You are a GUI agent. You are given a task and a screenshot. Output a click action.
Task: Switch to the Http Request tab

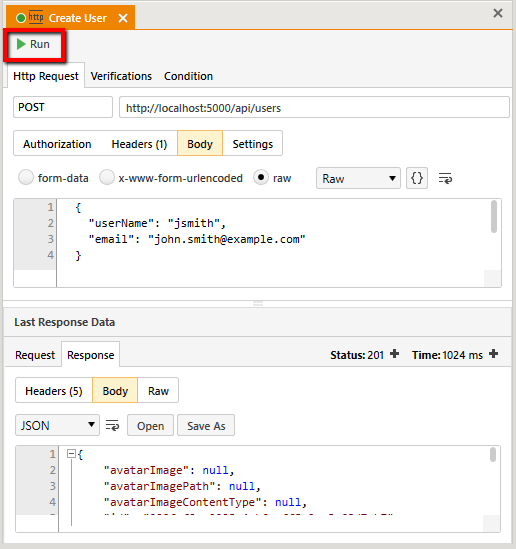[46, 76]
